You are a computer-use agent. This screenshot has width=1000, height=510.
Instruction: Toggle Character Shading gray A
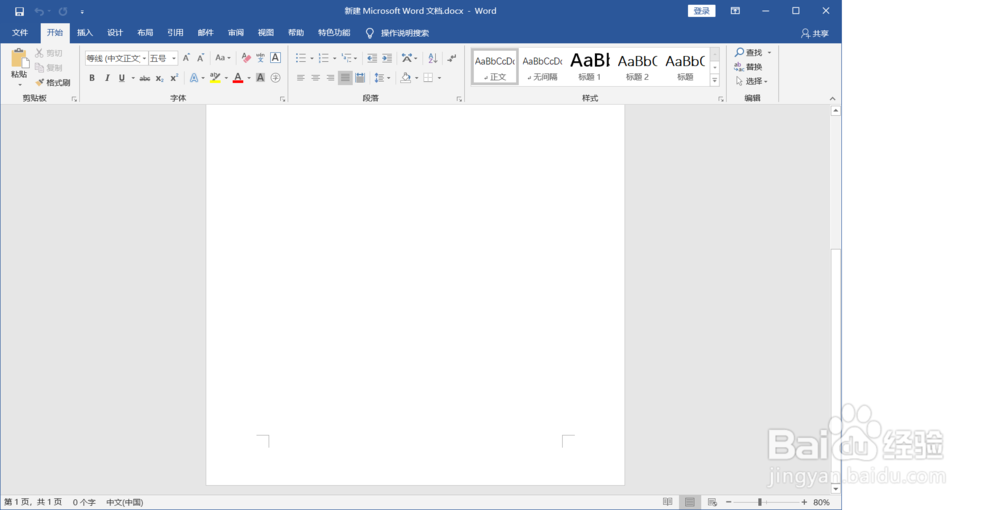[260, 78]
